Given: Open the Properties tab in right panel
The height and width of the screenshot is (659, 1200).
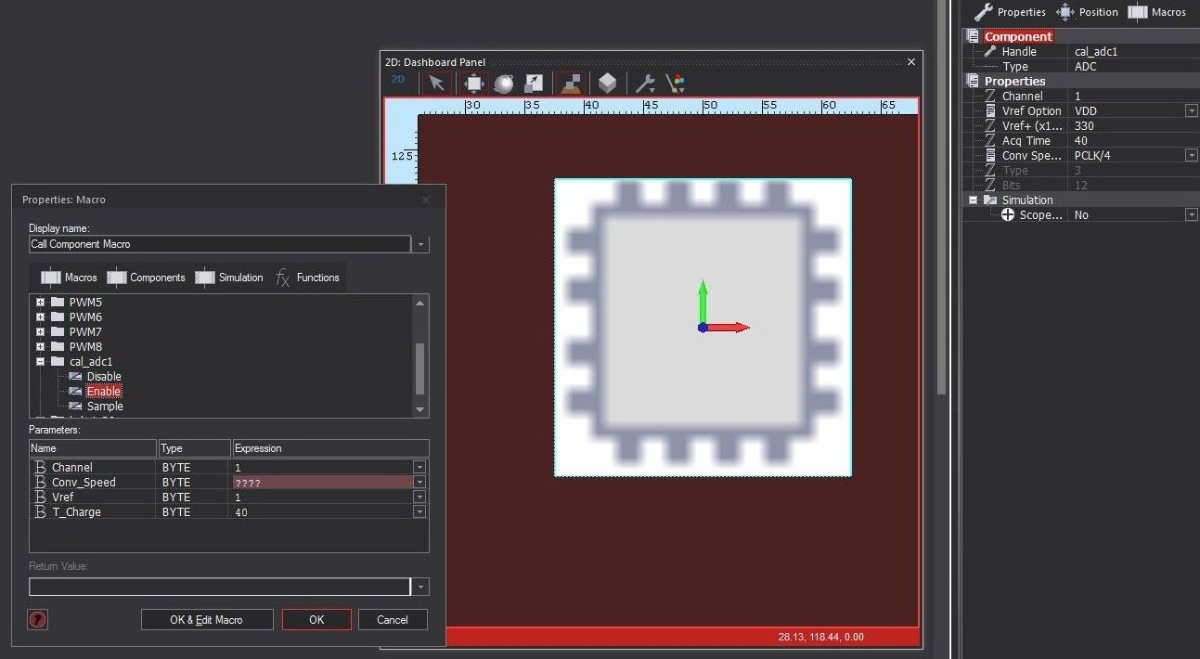Looking at the screenshot, I should coord(1009,12).
